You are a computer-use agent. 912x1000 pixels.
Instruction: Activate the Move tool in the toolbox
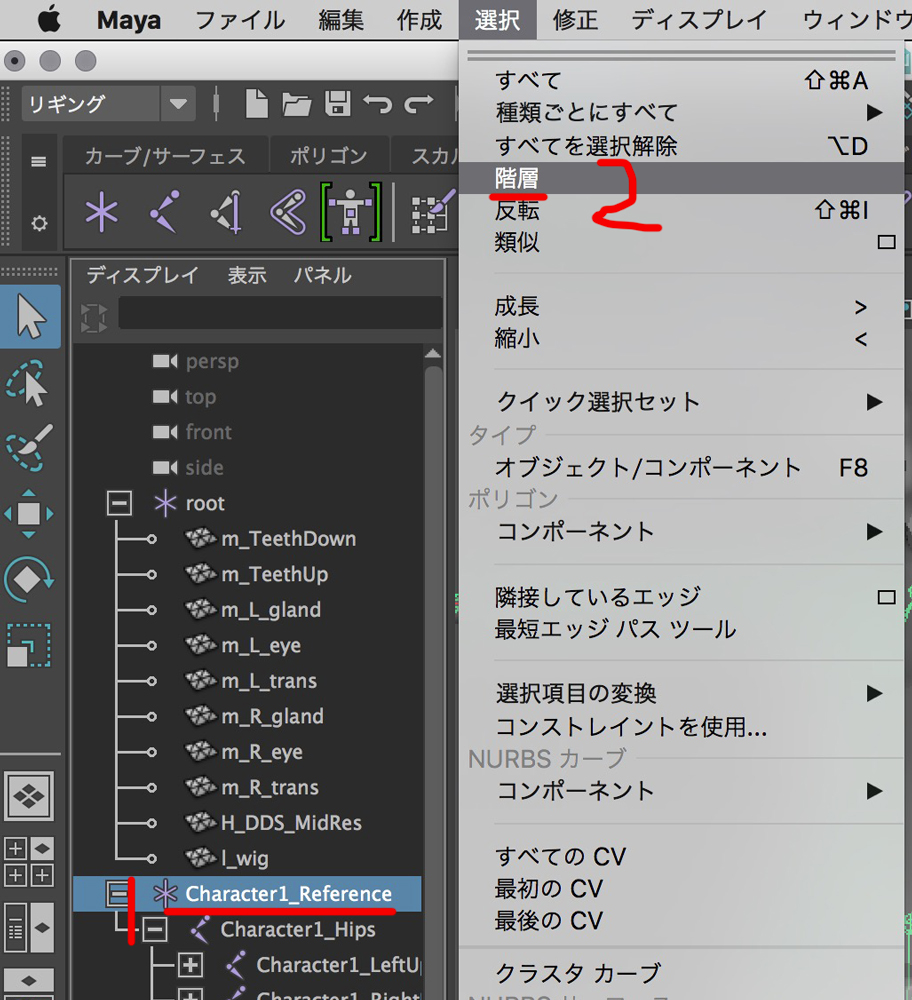coord(29,513)
